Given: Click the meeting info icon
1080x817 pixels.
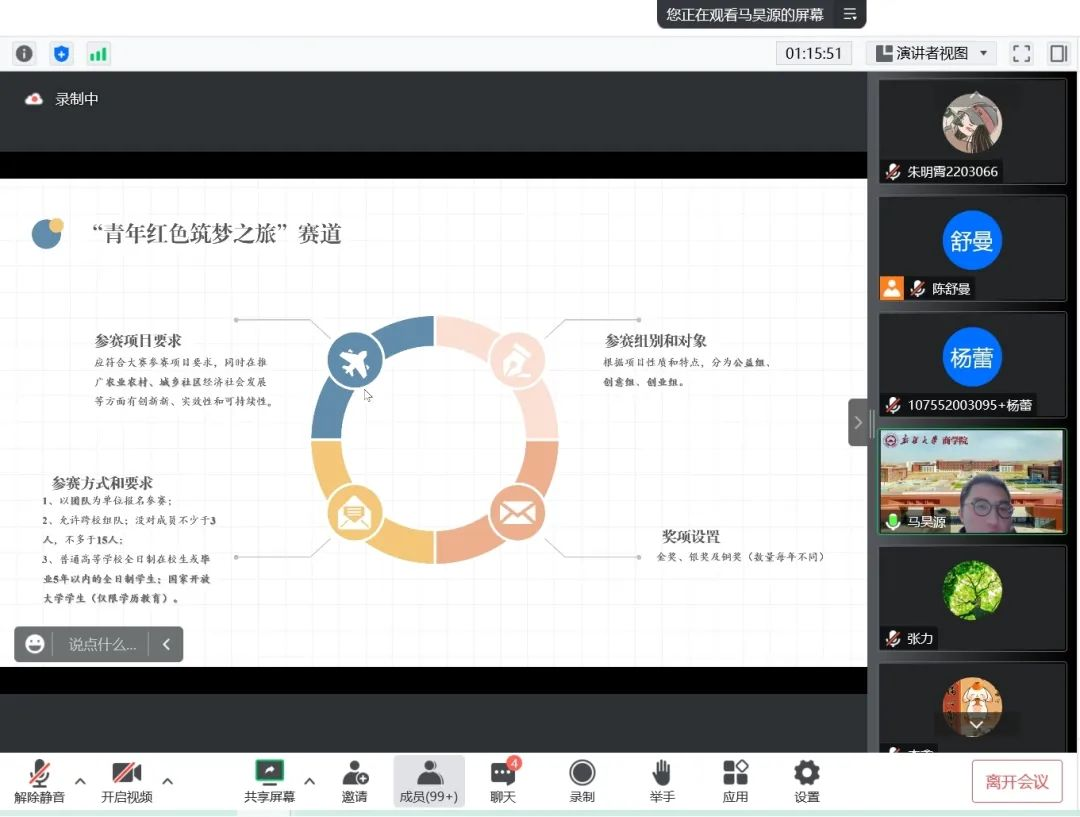Looking at the screenshot, I should 24,53.
